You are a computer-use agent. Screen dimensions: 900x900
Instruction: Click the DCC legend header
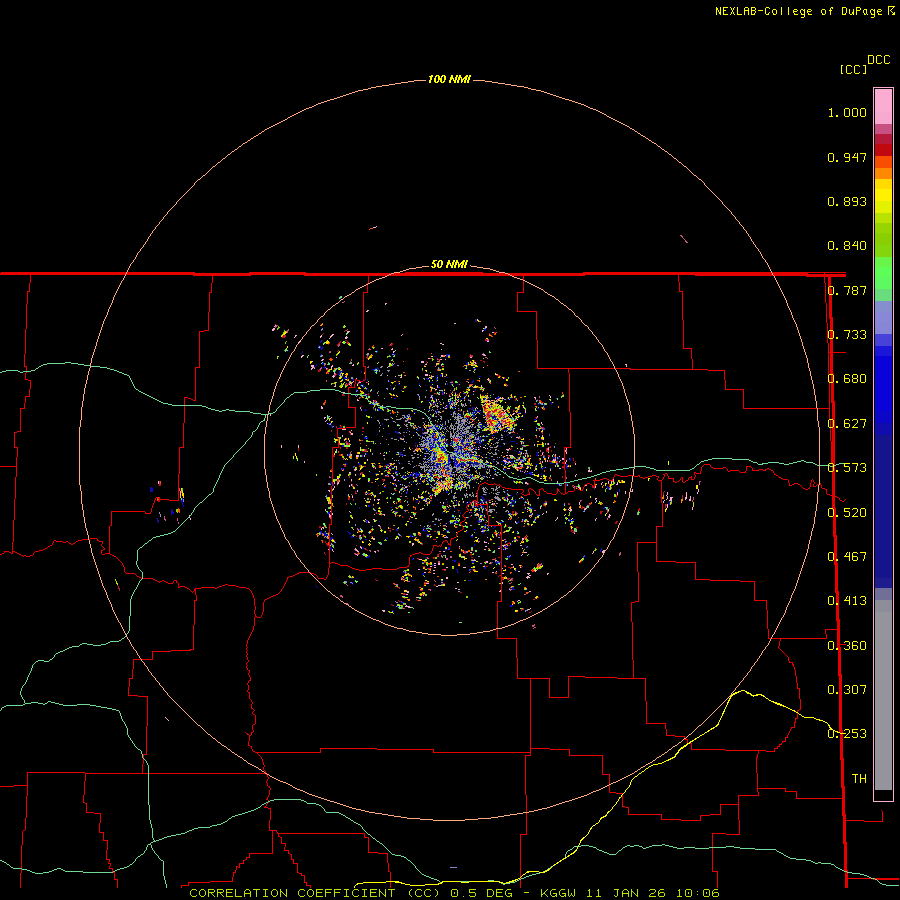tap(878, 60)
